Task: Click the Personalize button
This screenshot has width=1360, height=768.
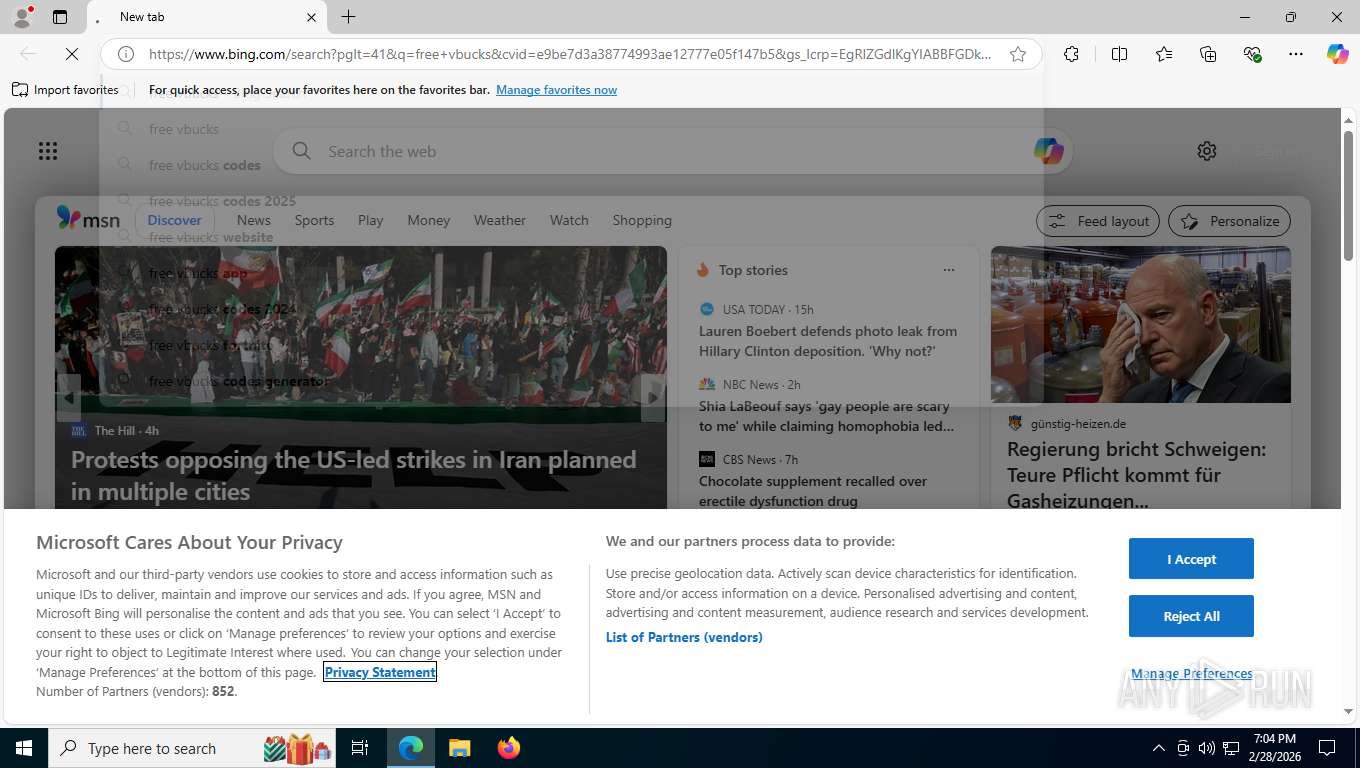Action: click(1230, 221)
